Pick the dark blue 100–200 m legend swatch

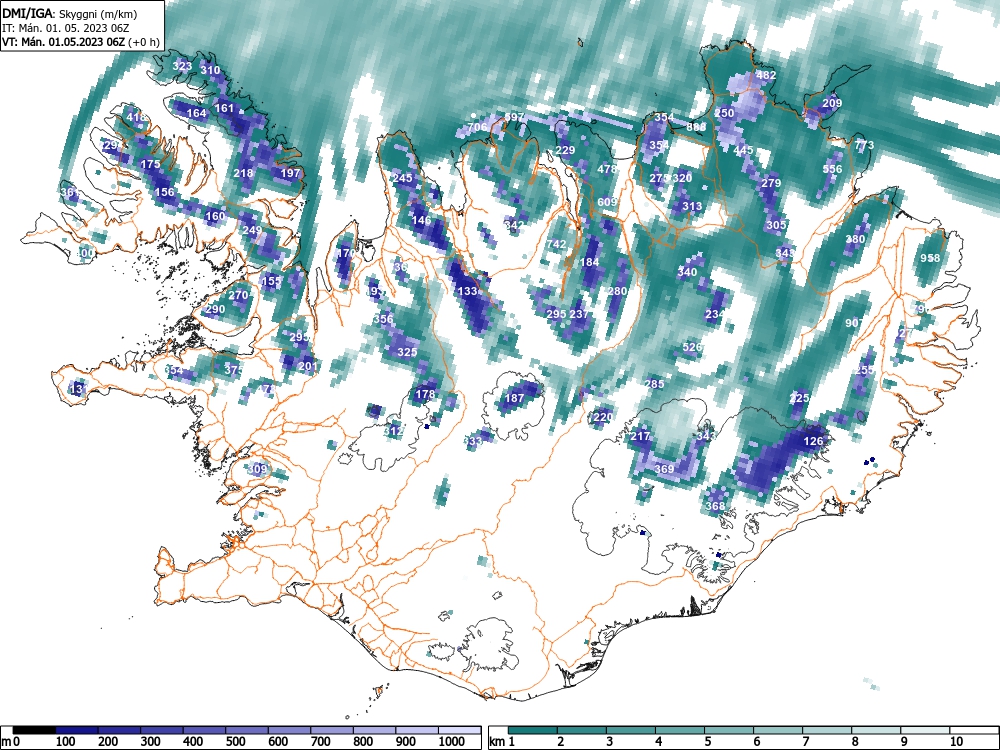tap(77, 730)
